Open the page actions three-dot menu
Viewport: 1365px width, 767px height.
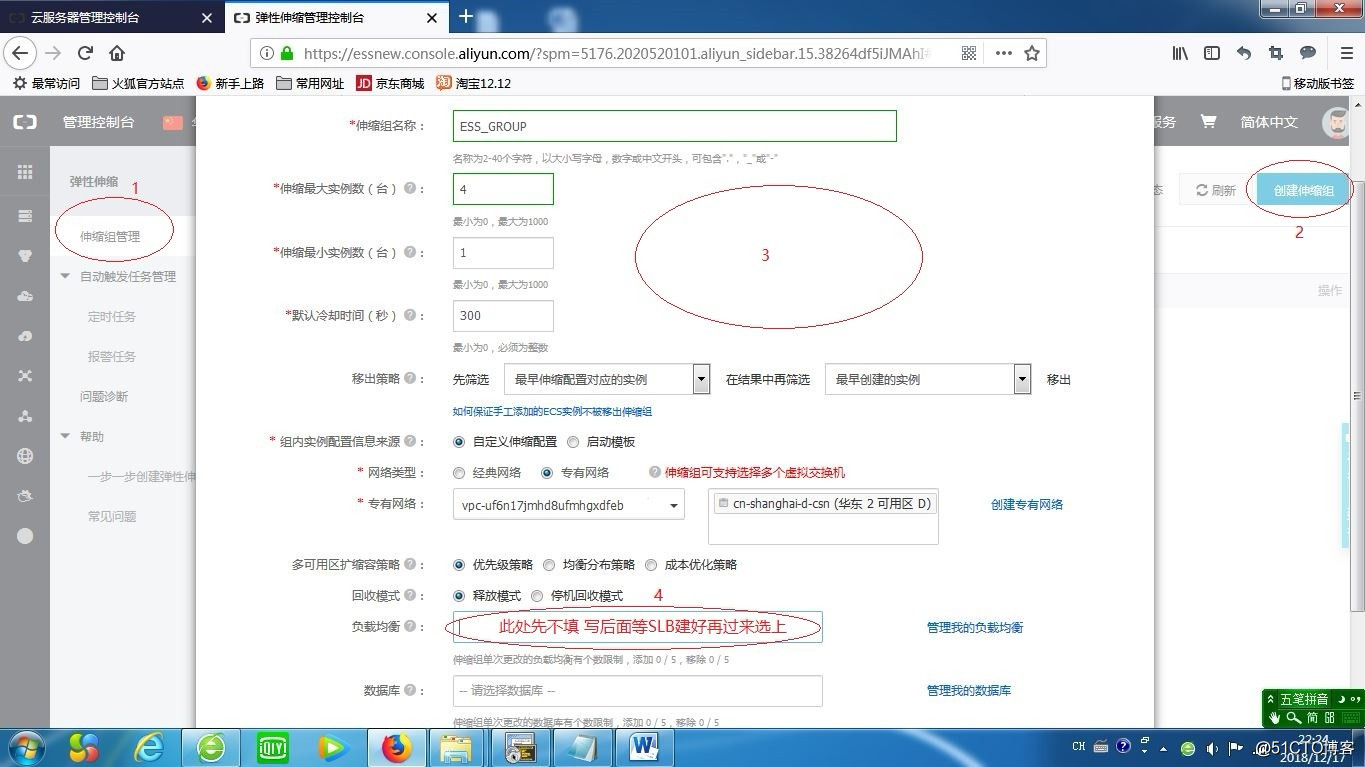coord(1003,53)
